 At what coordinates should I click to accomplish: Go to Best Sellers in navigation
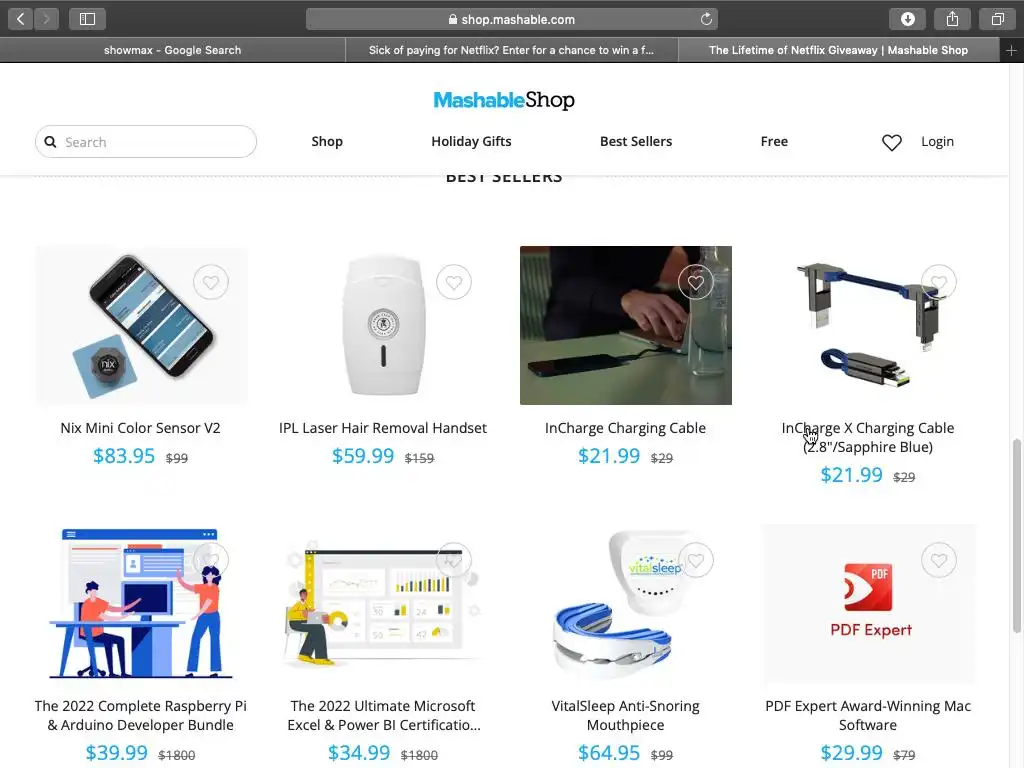635,141
